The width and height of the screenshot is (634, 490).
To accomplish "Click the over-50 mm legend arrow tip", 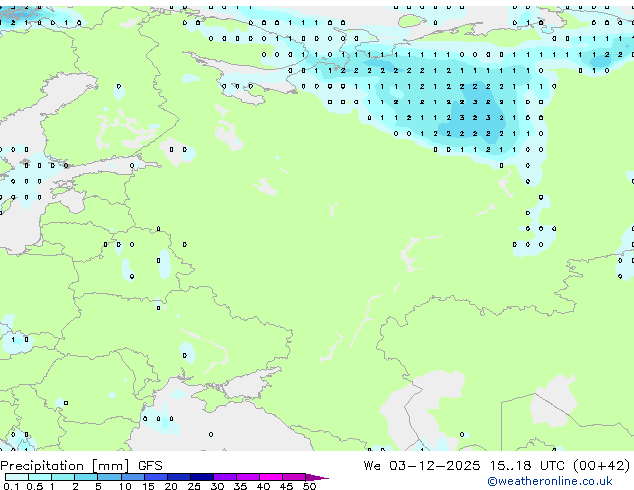I will [317, 477].
